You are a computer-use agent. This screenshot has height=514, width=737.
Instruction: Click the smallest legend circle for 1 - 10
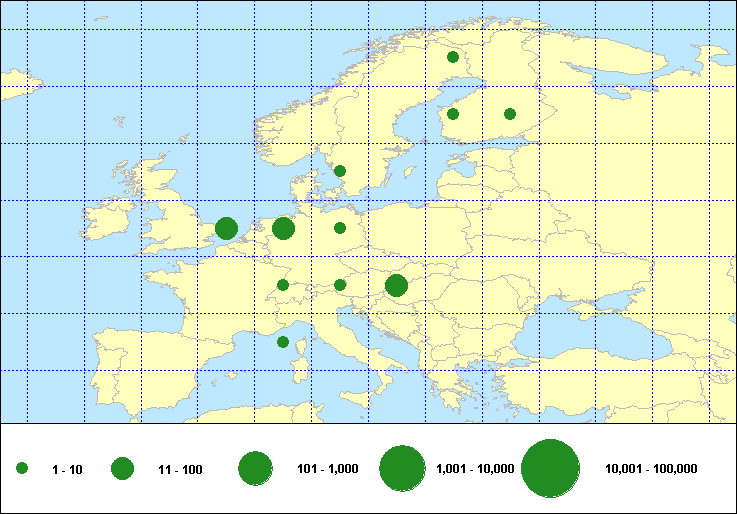22,469
